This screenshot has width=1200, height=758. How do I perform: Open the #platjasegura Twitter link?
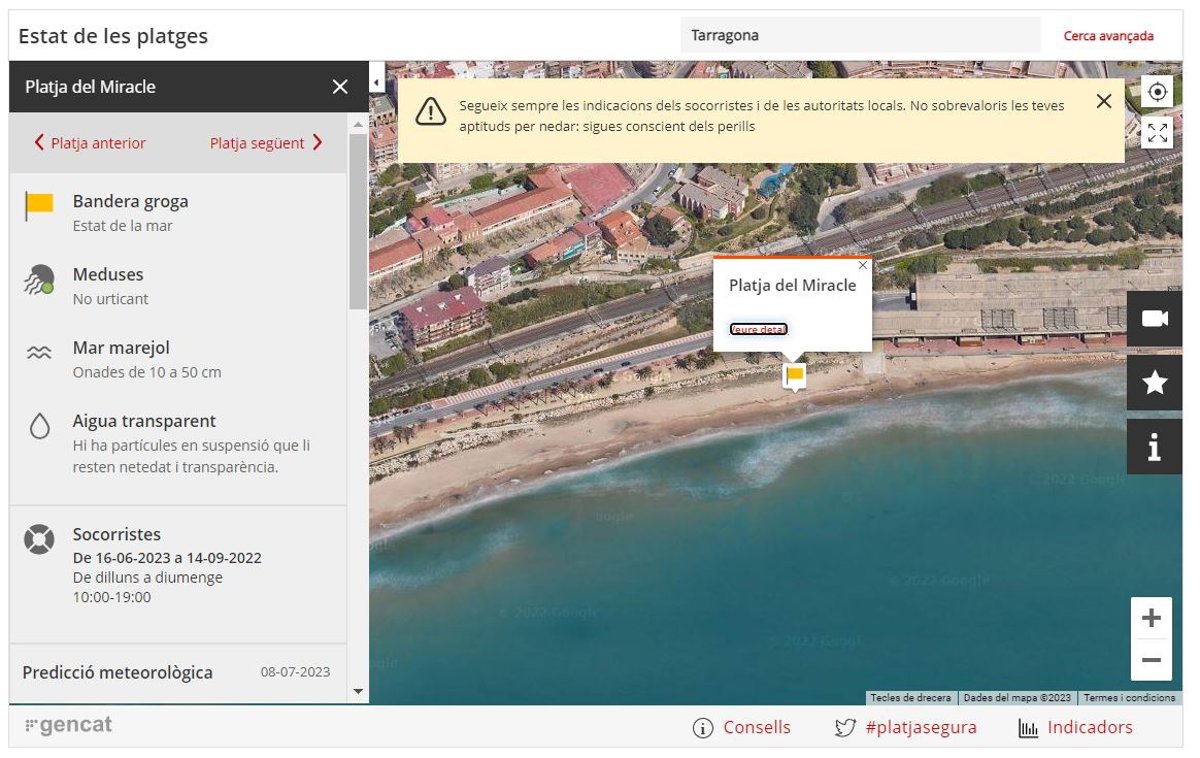click(x=906, y=728)
